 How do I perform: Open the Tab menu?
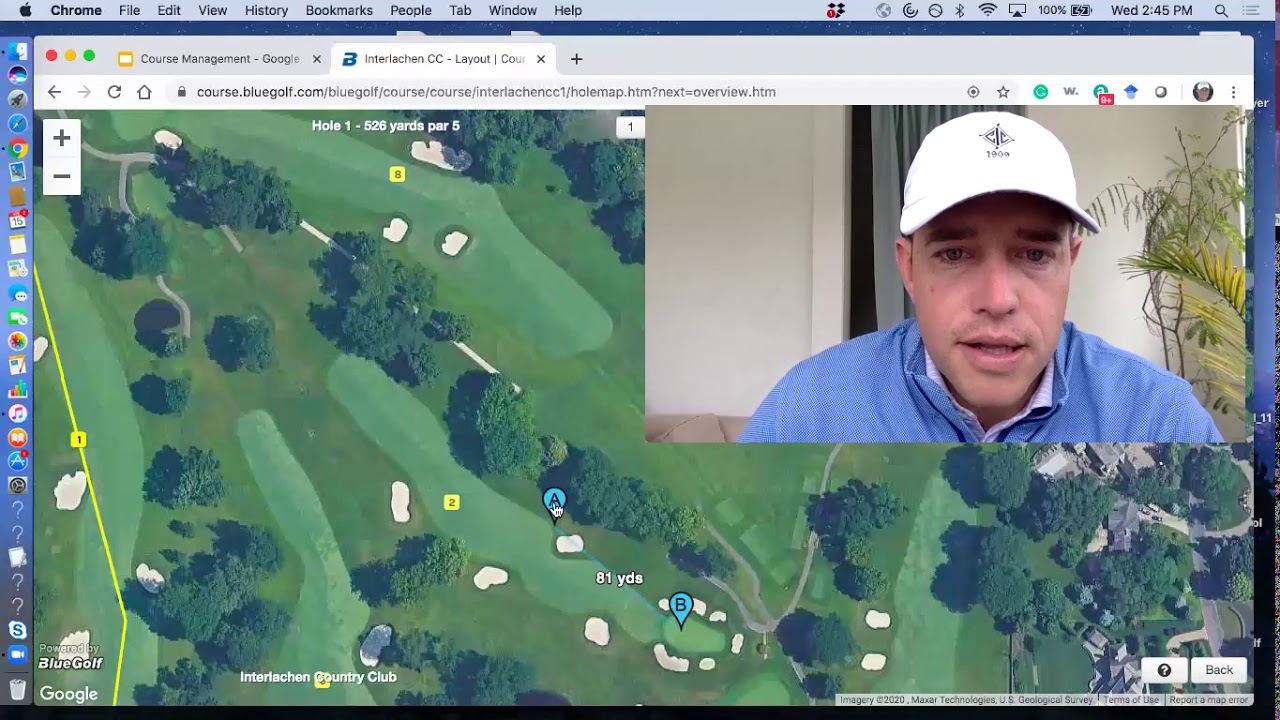tap(460, 10)
